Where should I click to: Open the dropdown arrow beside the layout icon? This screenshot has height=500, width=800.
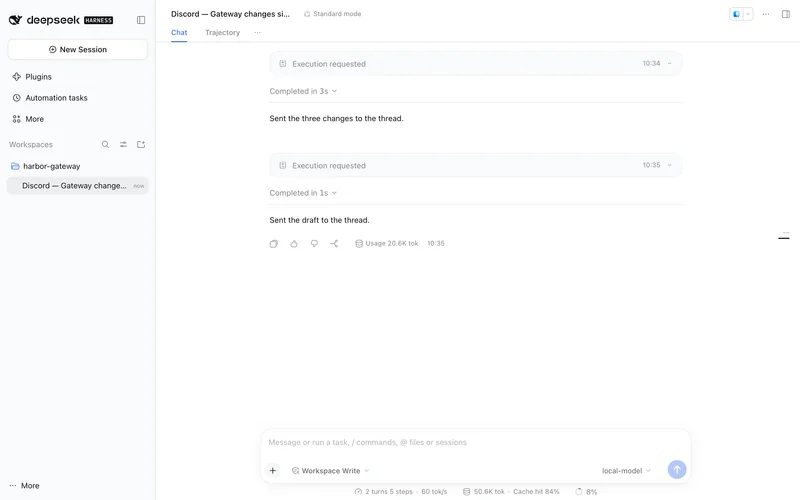(747, 14)
